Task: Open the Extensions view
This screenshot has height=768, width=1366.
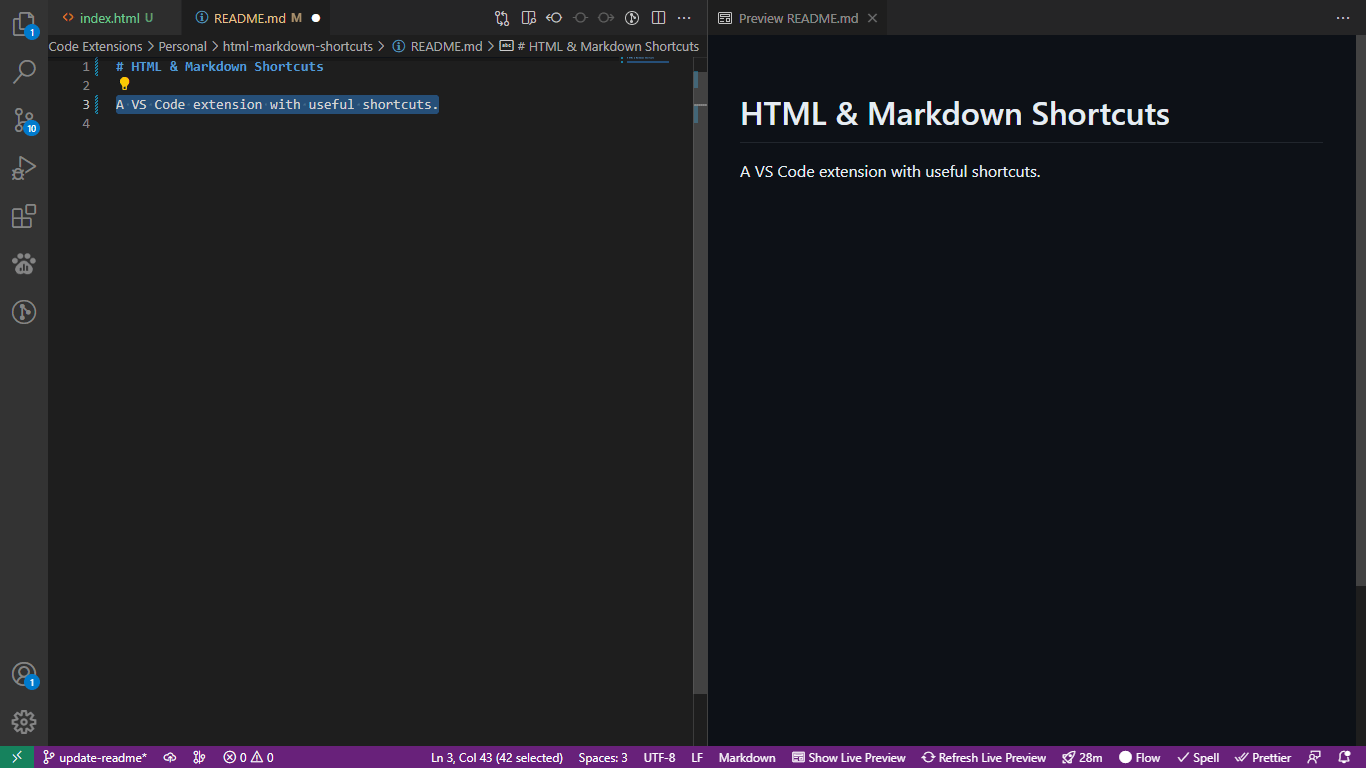Action: coord(24,216)
